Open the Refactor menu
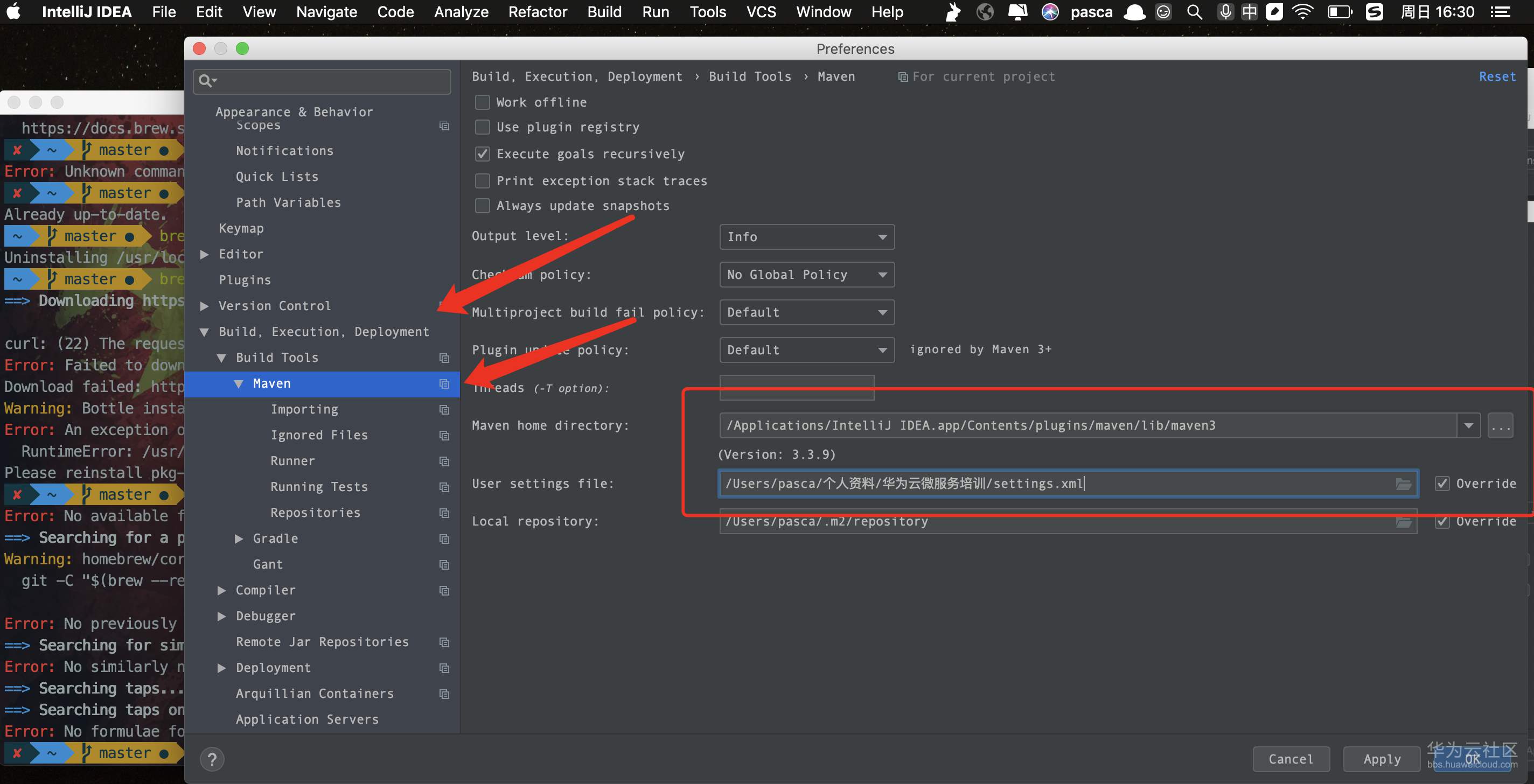 538,12
